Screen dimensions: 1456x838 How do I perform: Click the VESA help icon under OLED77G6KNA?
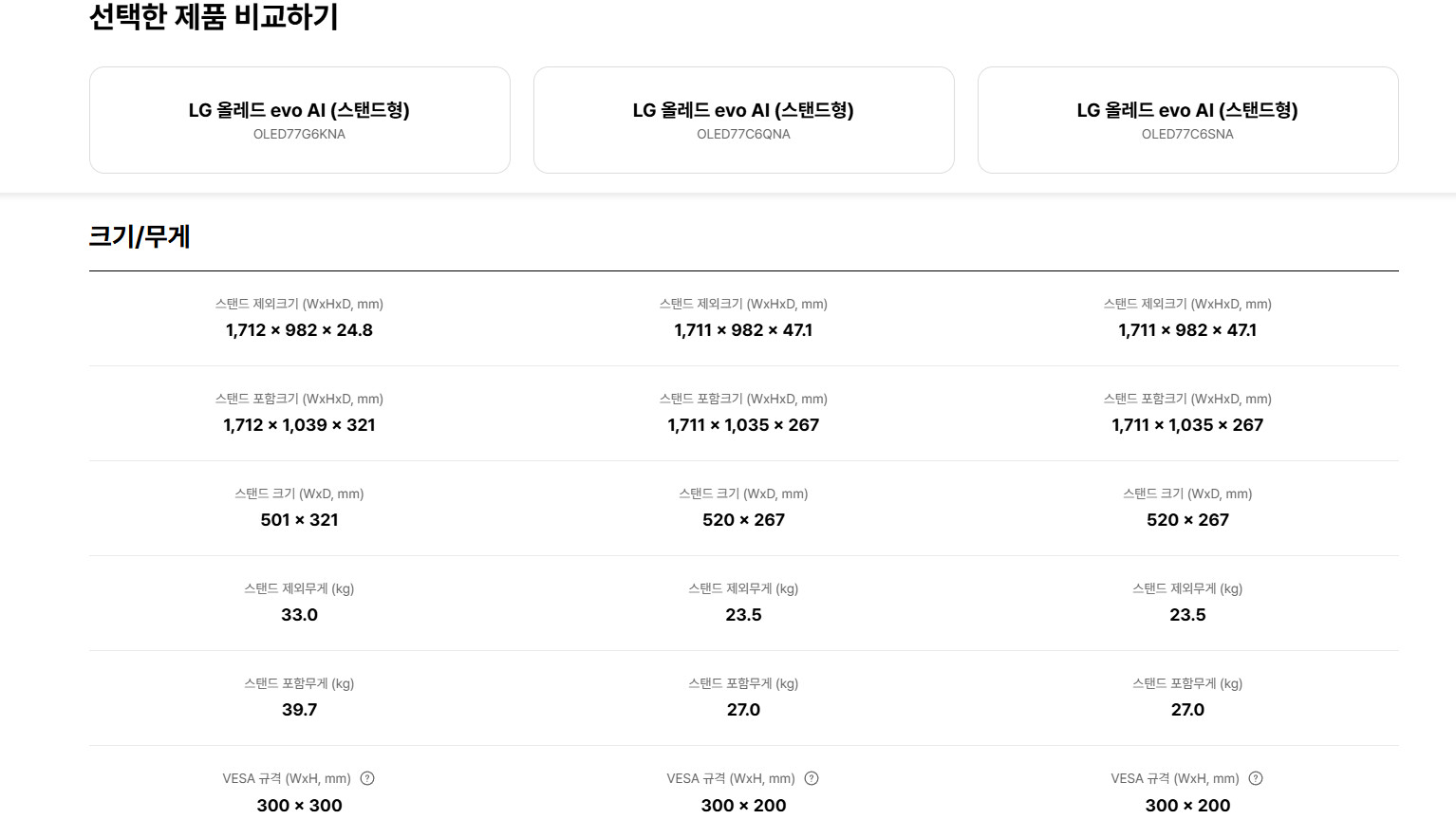pos(367,778)
